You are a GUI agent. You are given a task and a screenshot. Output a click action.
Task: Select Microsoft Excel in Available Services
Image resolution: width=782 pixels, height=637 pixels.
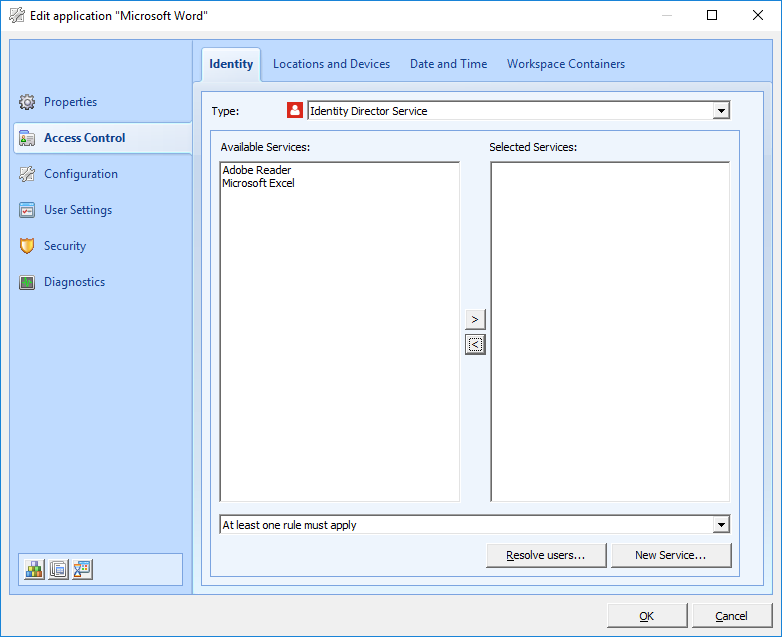tap(258, 184)
